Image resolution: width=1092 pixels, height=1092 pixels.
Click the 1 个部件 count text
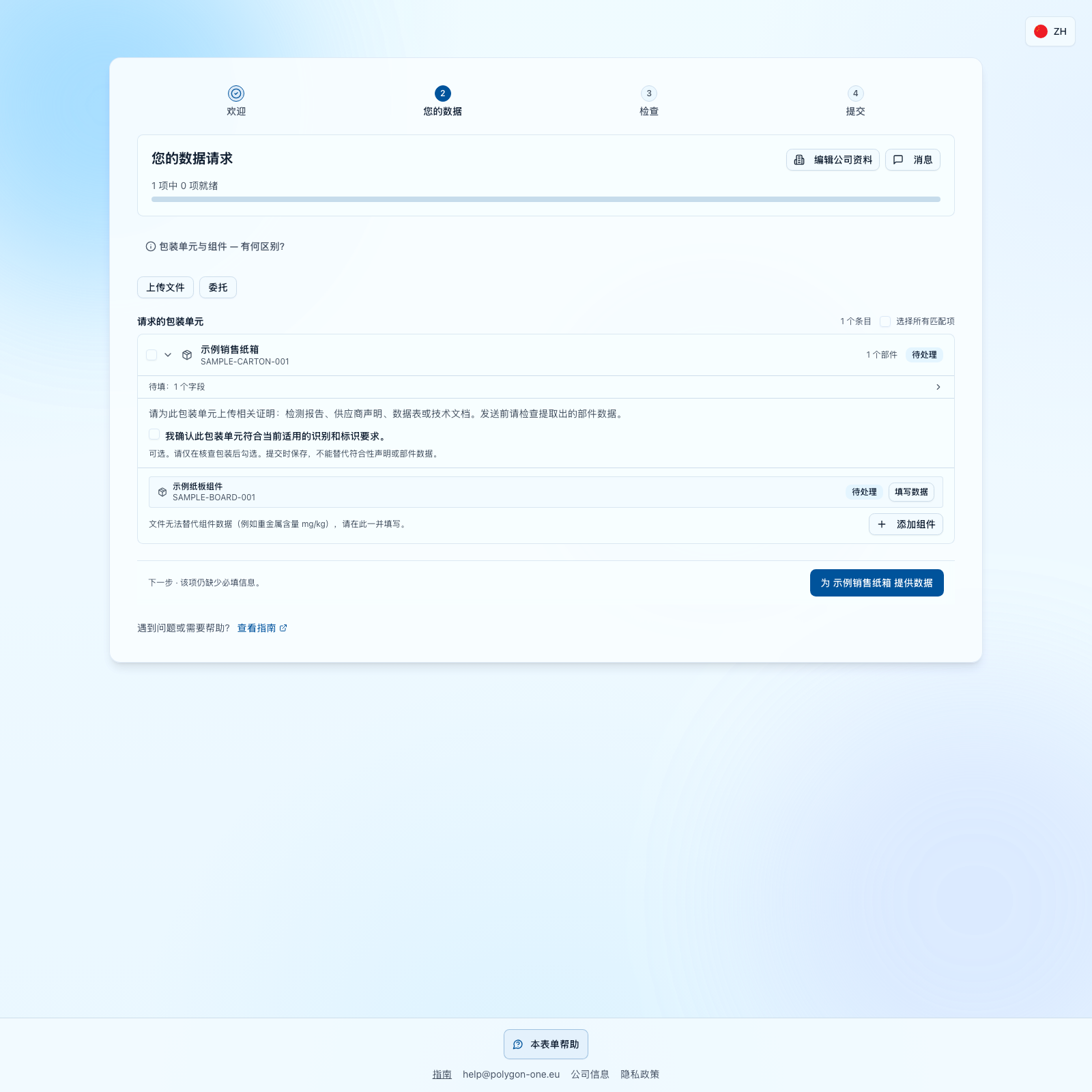[882, 355]
